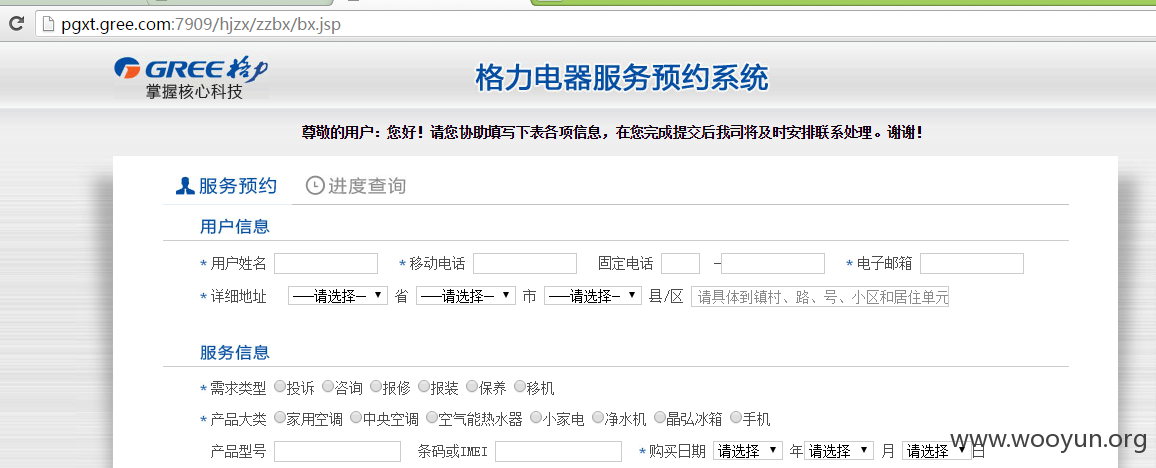The height and width of the screenshot is (468, 1156).
Task: Click the detailed address text field
Action: (x=820, y=297)
